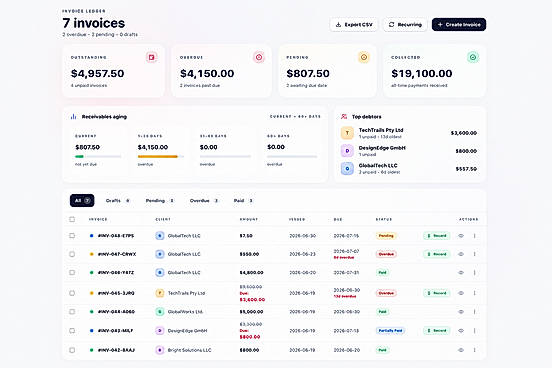Click DesignEdge GmbH avatar in Top debtors

(x=347, y=151)
